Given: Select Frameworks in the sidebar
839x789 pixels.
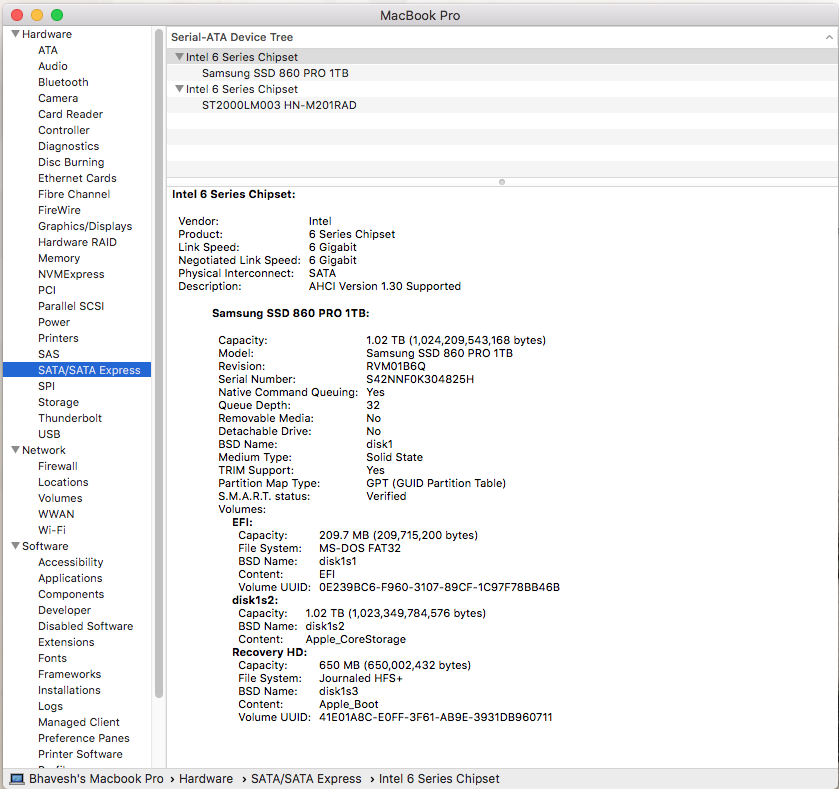Looking at the screenshot, I should pyautogui.click(x=70, y=674).
